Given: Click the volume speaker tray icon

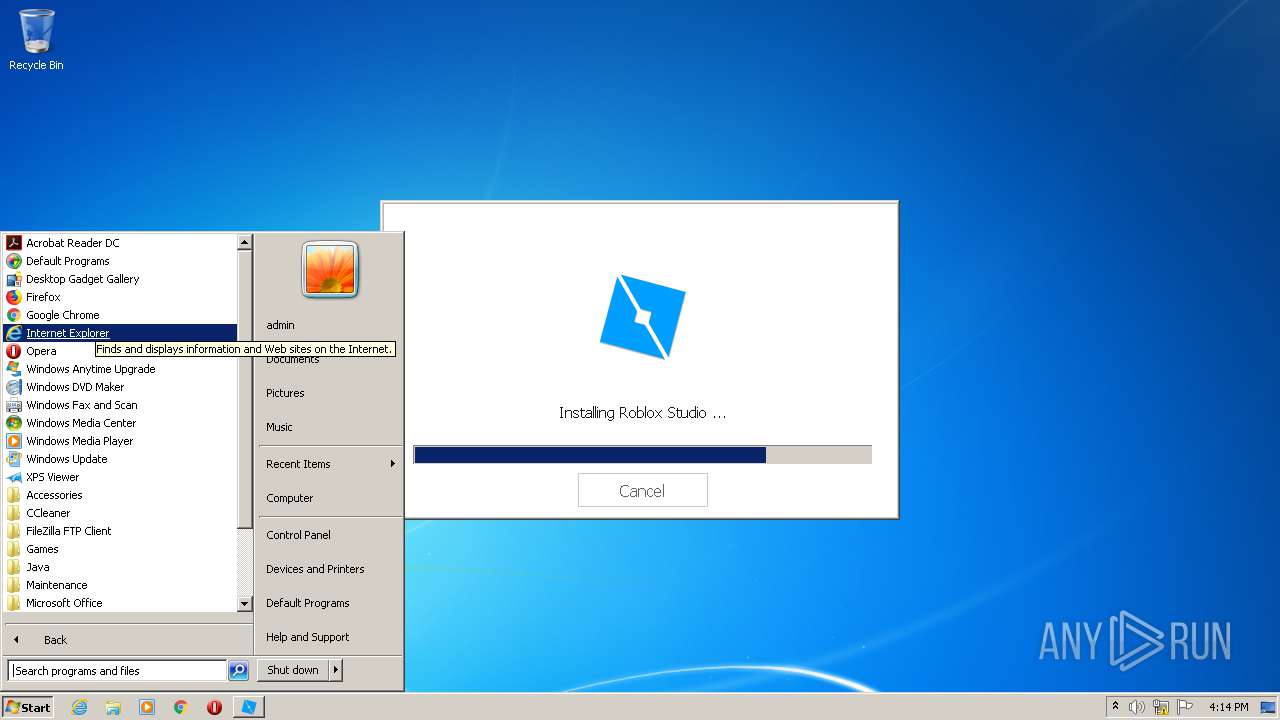Looking at the screenshot, I should (1137, 707).
